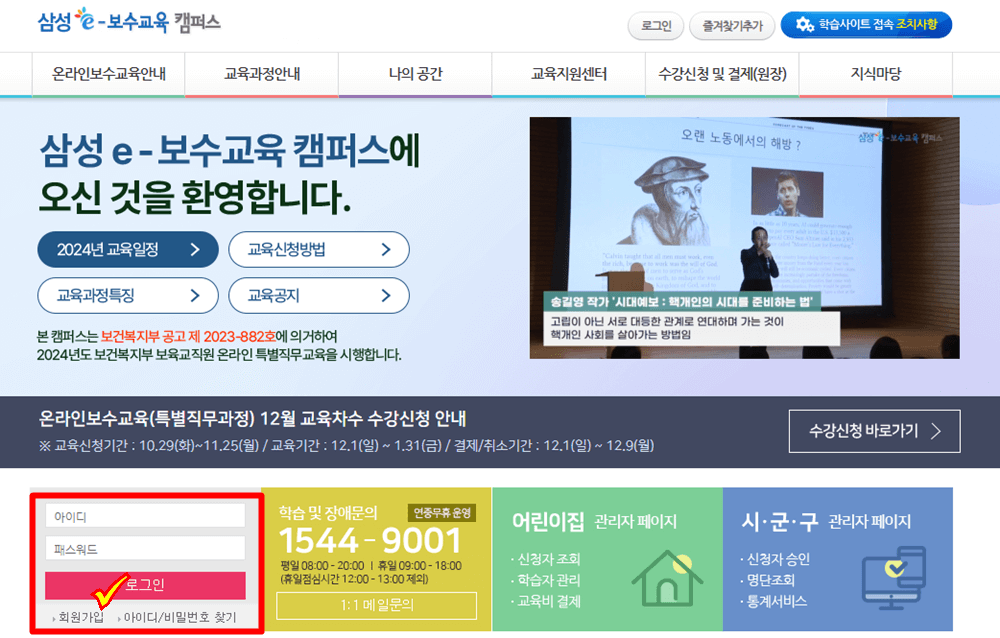Click 신청자 조회 link
1000x638 pixels.
[548, 559]
